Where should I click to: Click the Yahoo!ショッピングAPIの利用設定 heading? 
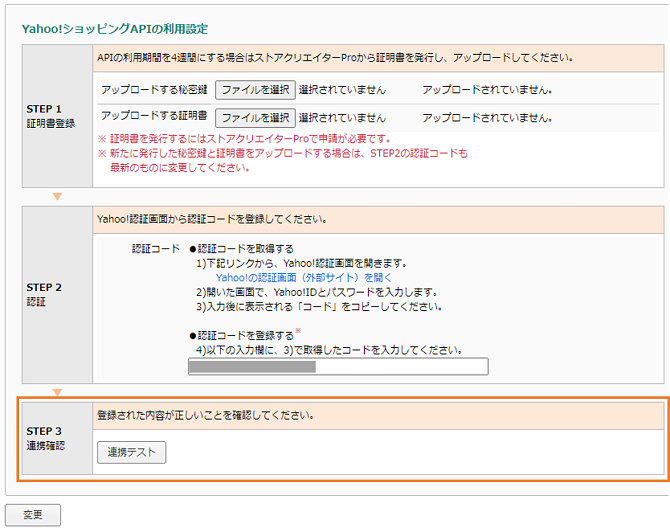coord(115,29)
